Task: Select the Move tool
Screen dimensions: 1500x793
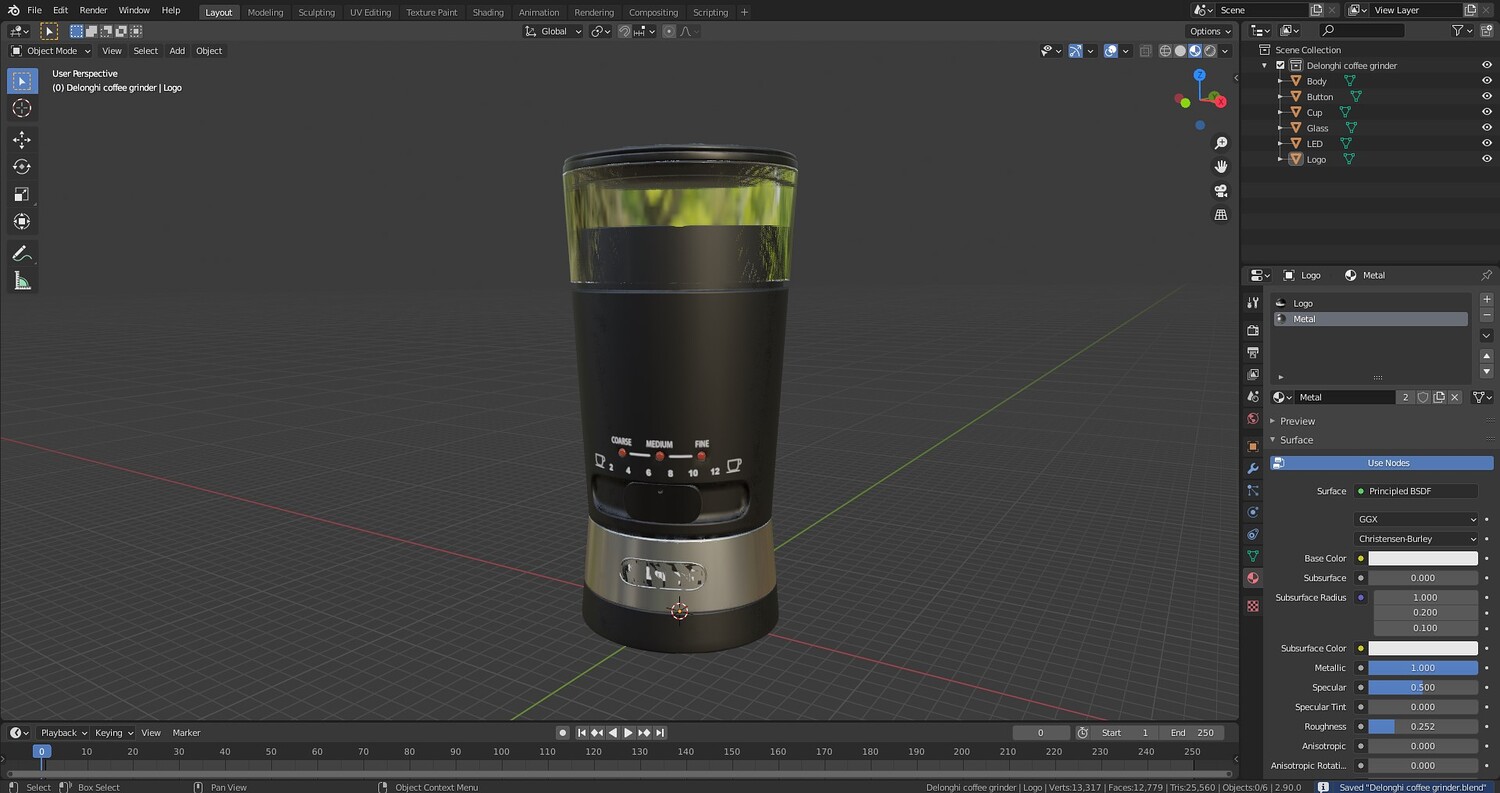Action: tap(22, 140)
